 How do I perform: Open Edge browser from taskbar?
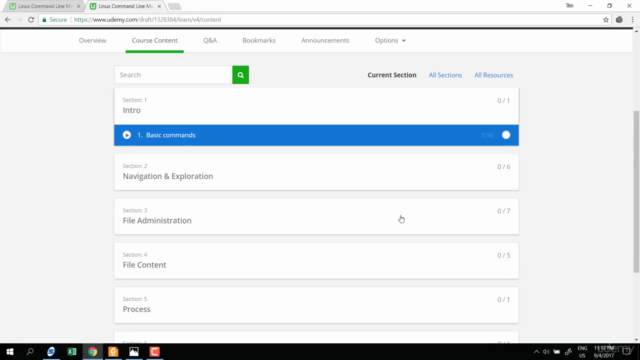(x=51, y=351)
